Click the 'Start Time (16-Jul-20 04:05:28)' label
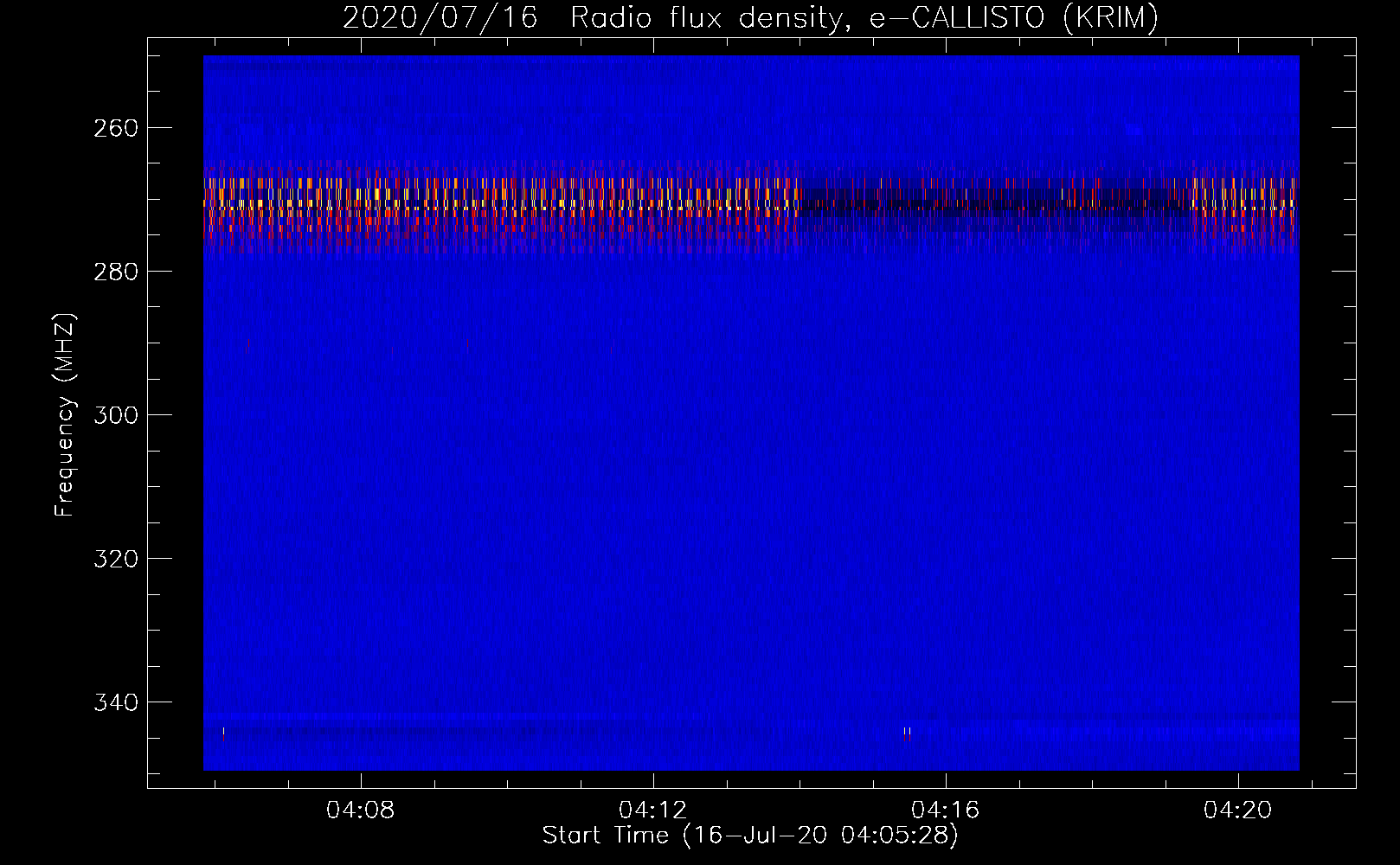 (750, 836)
